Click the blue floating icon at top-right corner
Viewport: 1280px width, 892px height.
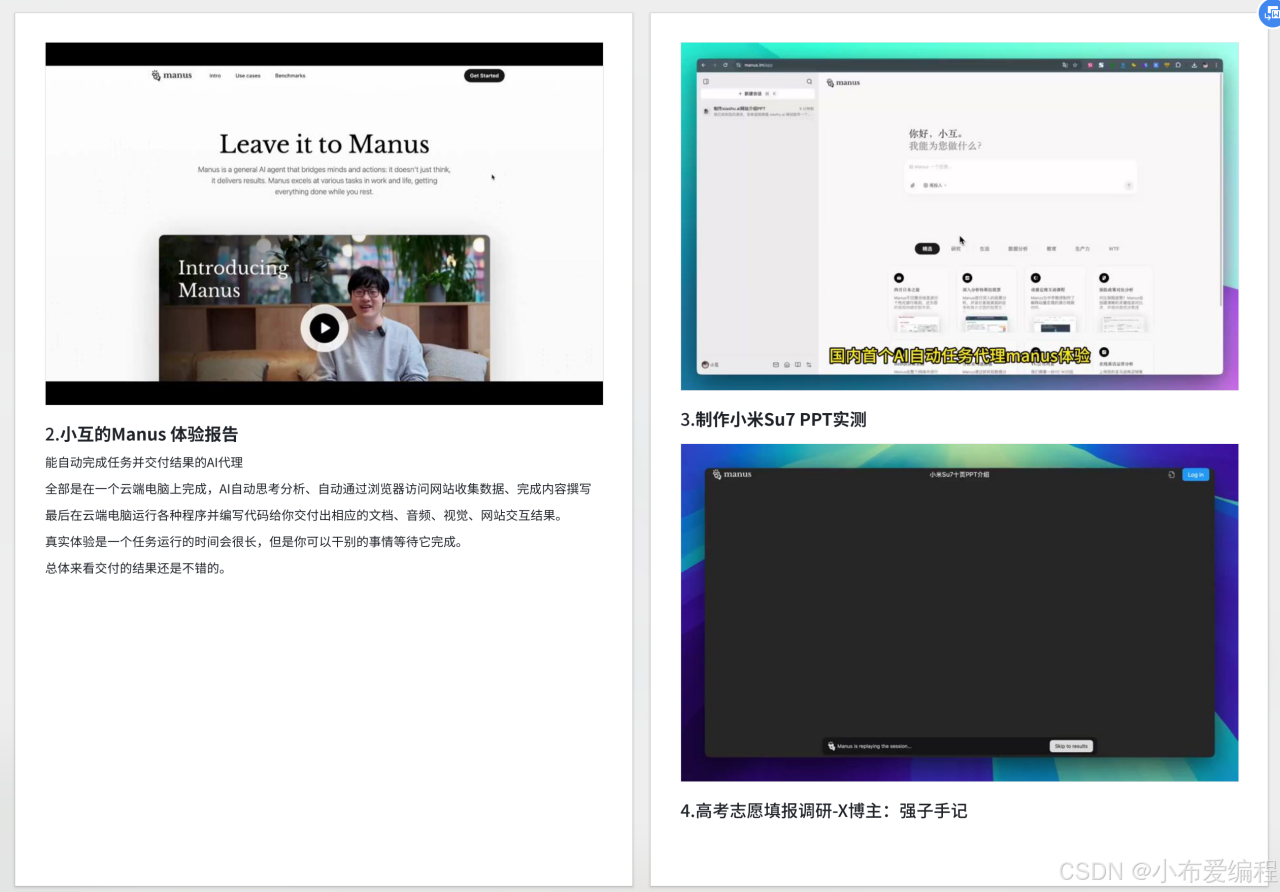(x=1270, y=13)
